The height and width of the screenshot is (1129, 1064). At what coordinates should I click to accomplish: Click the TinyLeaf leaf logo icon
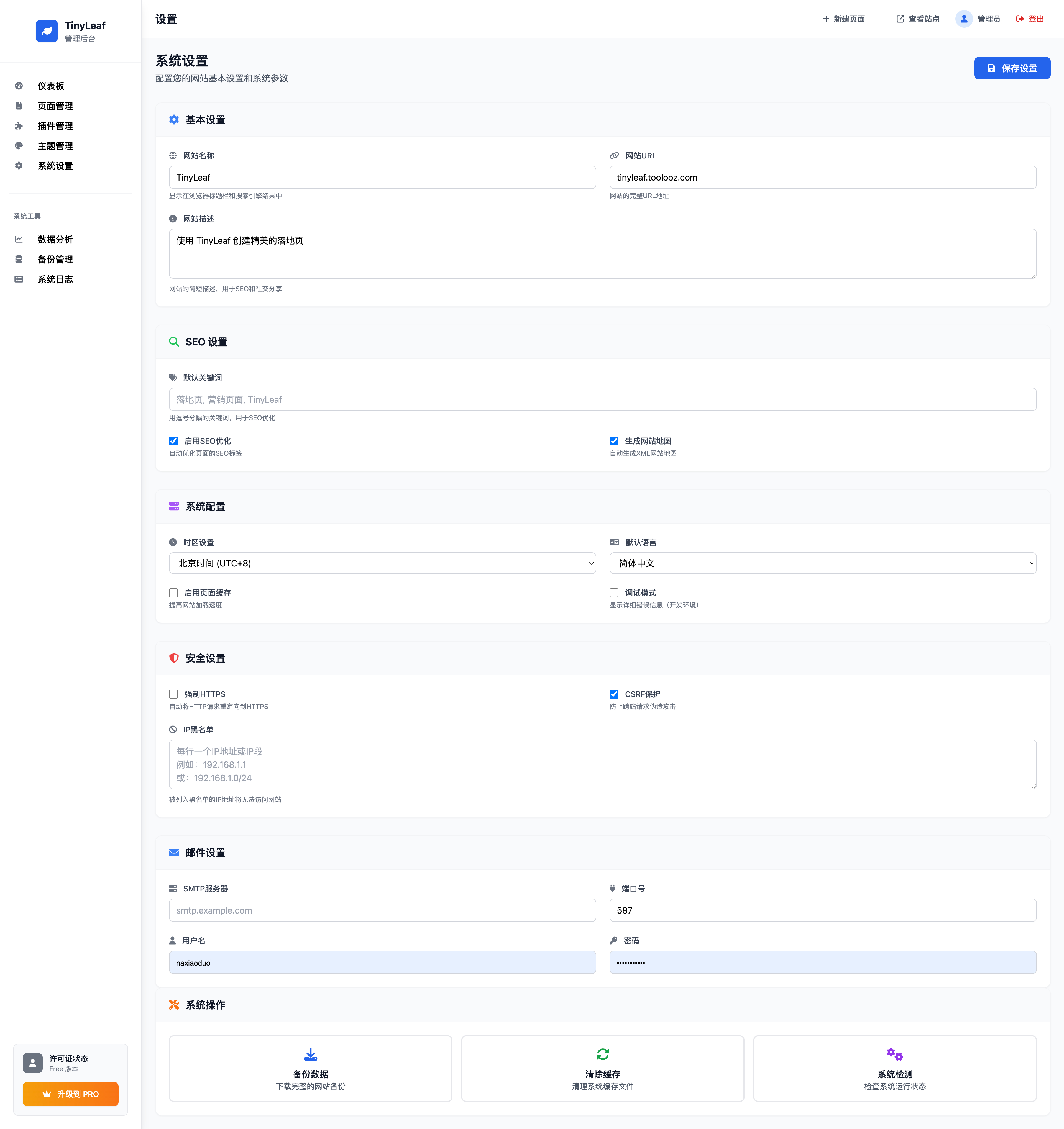click(x=47, y=31)
